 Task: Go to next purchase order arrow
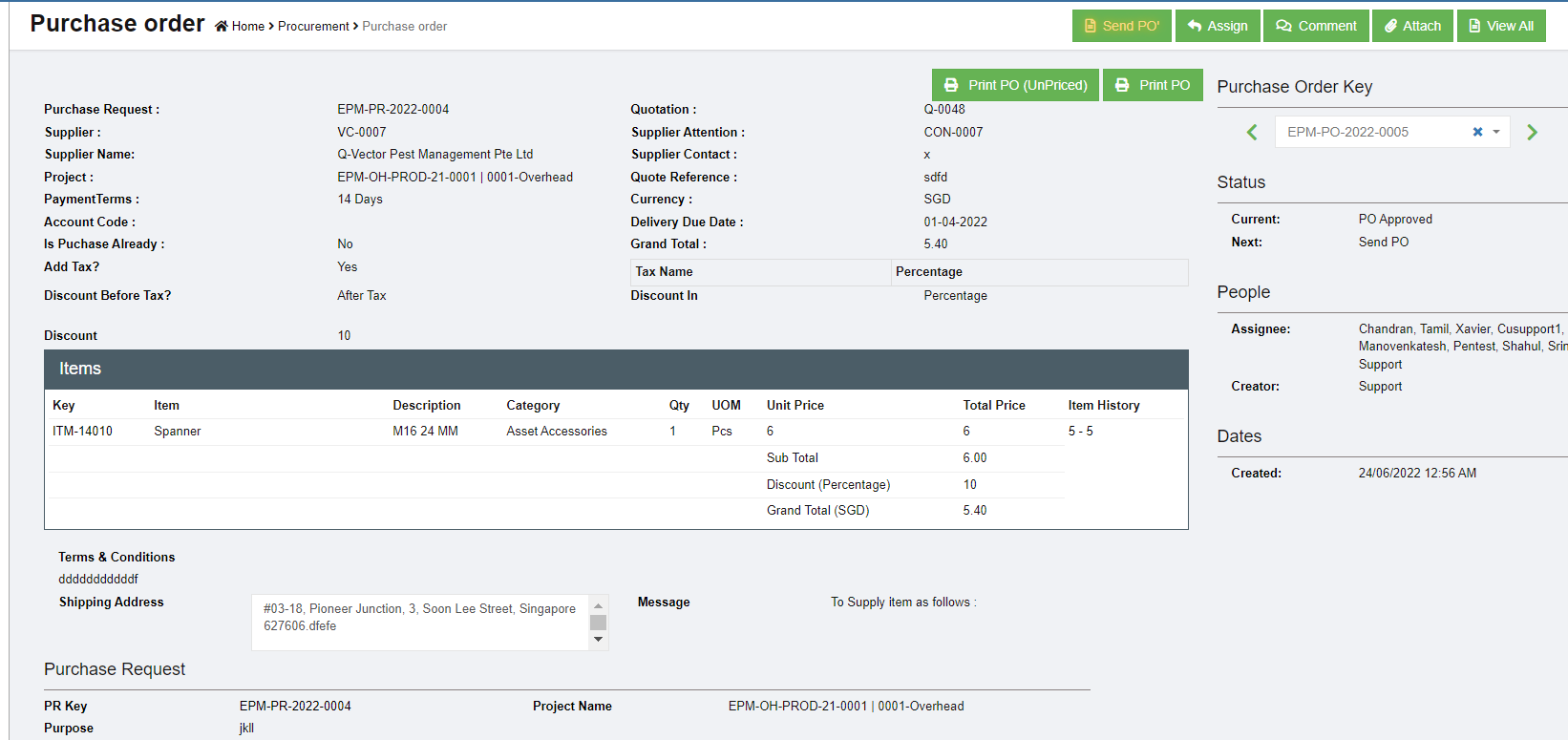pos(1532,133)
